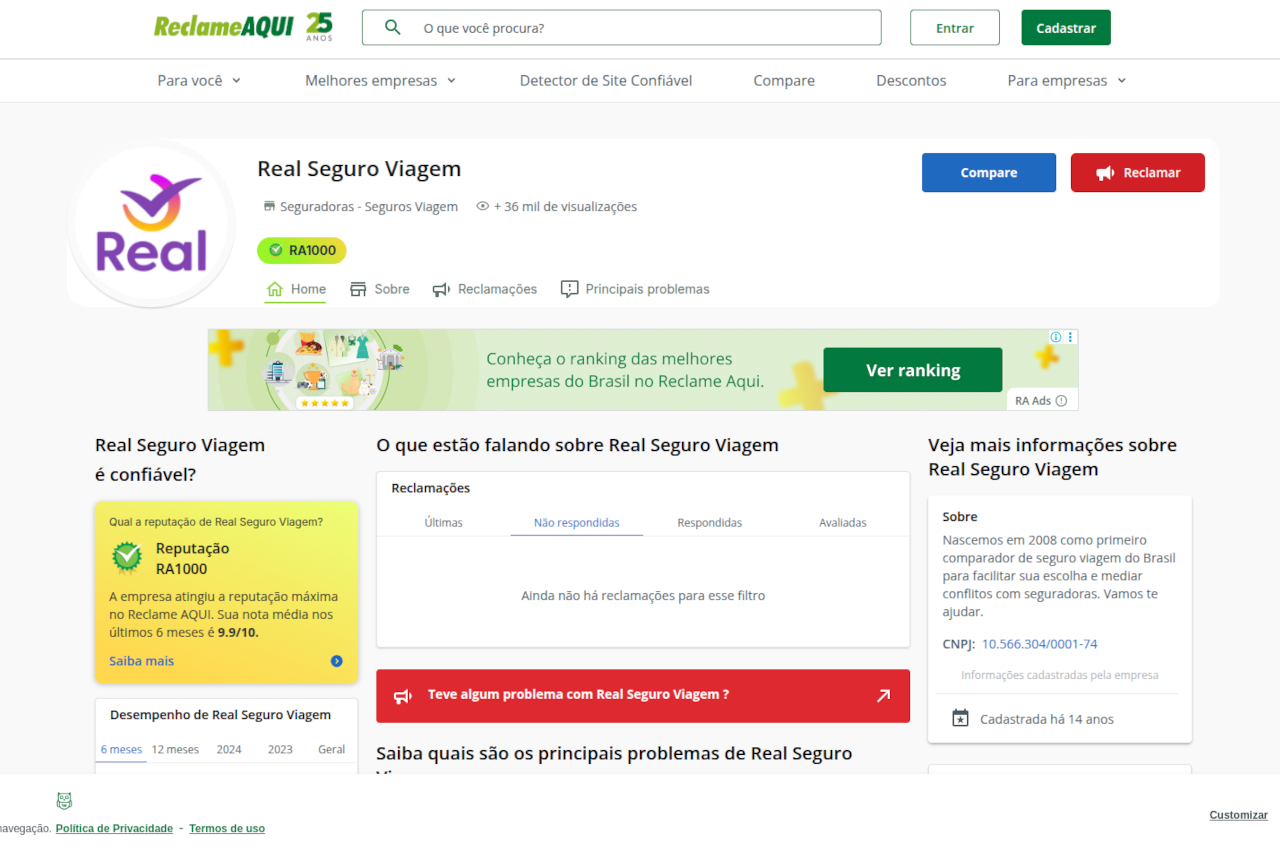Click the RA Ads info icon

[x=1061, y=400]
